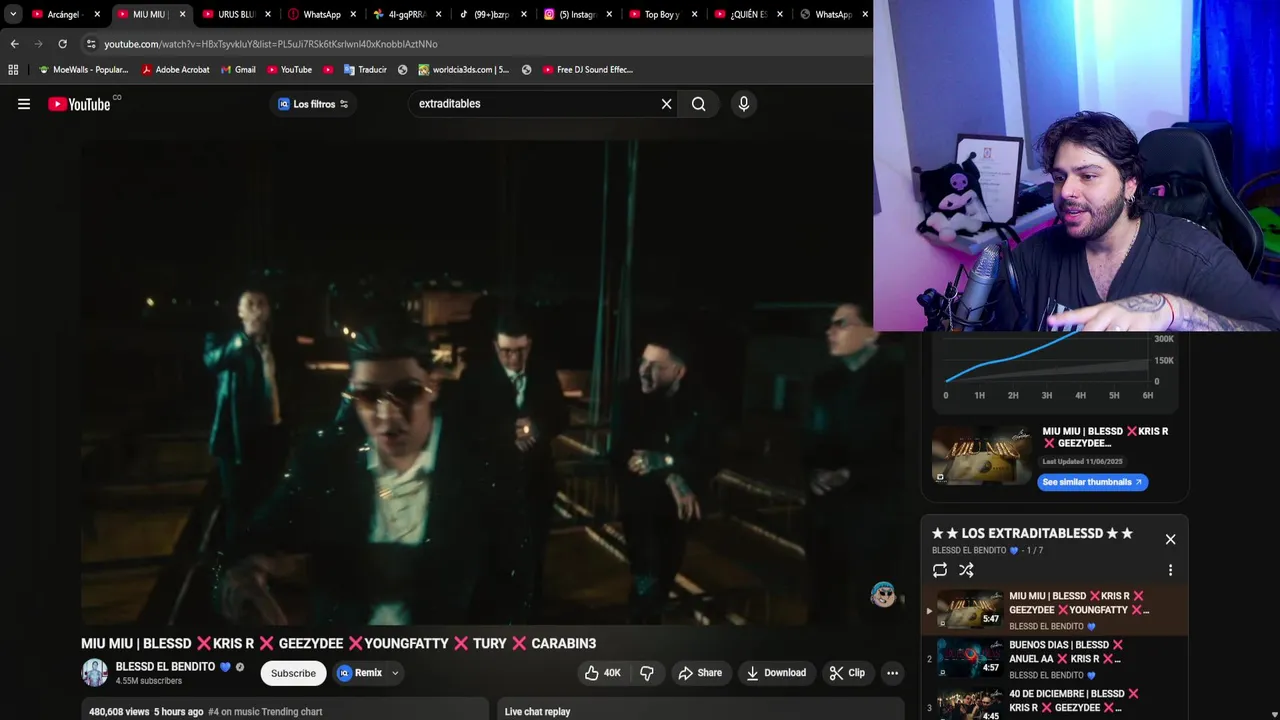The image size is (1280, 720).
Task: Open #4 on music Trending chart link
Action: coord(265,712)
